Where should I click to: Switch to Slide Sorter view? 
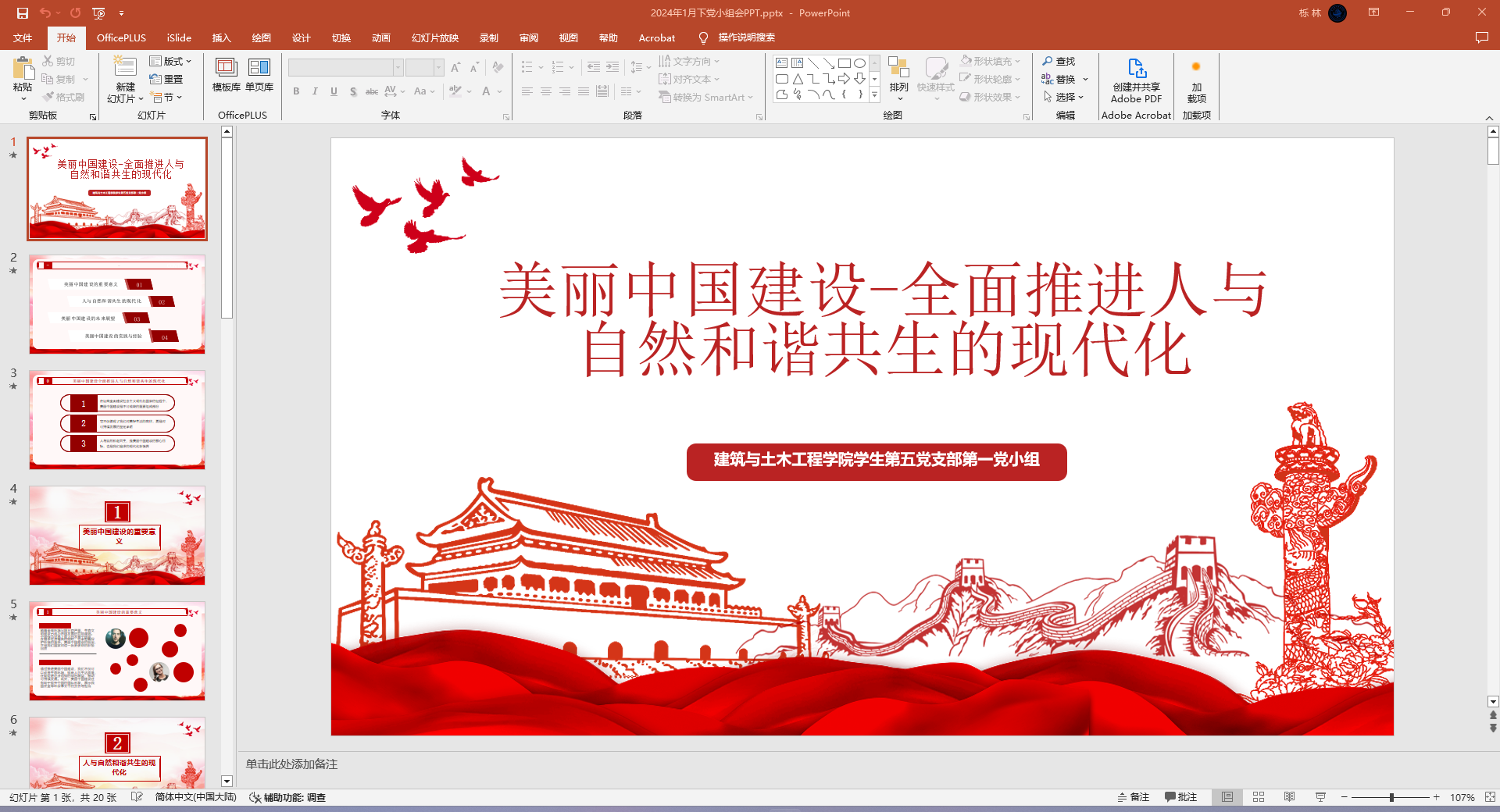click(1259, 797)
